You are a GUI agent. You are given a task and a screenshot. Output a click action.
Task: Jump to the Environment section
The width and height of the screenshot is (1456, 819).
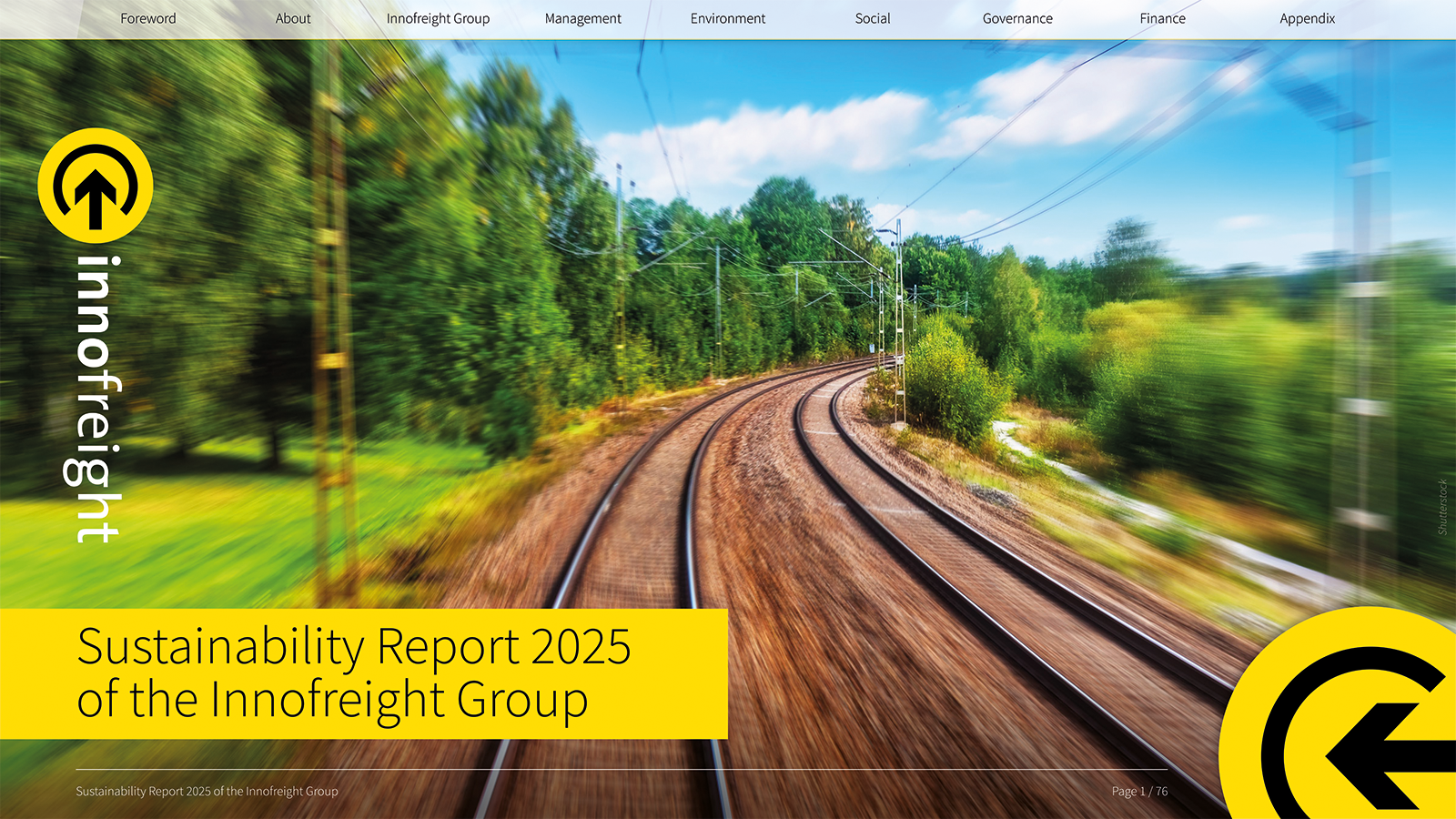728,18
